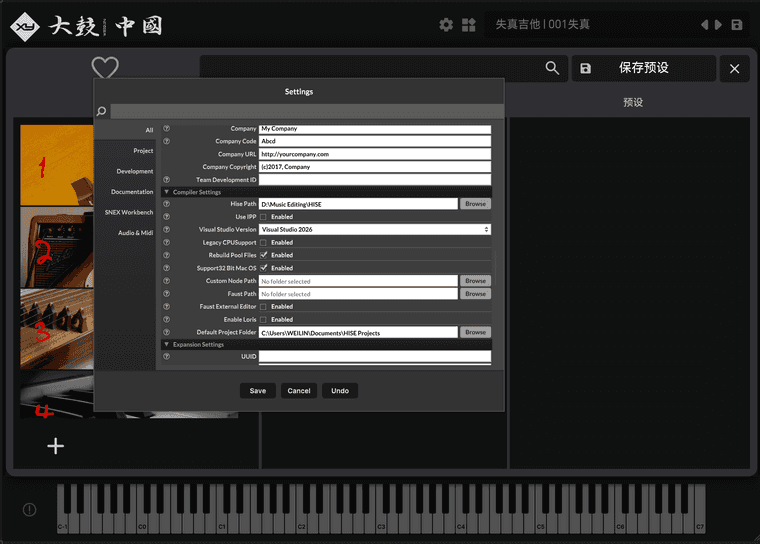The width and height of the screenshot is (760, 544).
Task: Collapse the Compiler Settings section
Action: (x=166, y=192)
